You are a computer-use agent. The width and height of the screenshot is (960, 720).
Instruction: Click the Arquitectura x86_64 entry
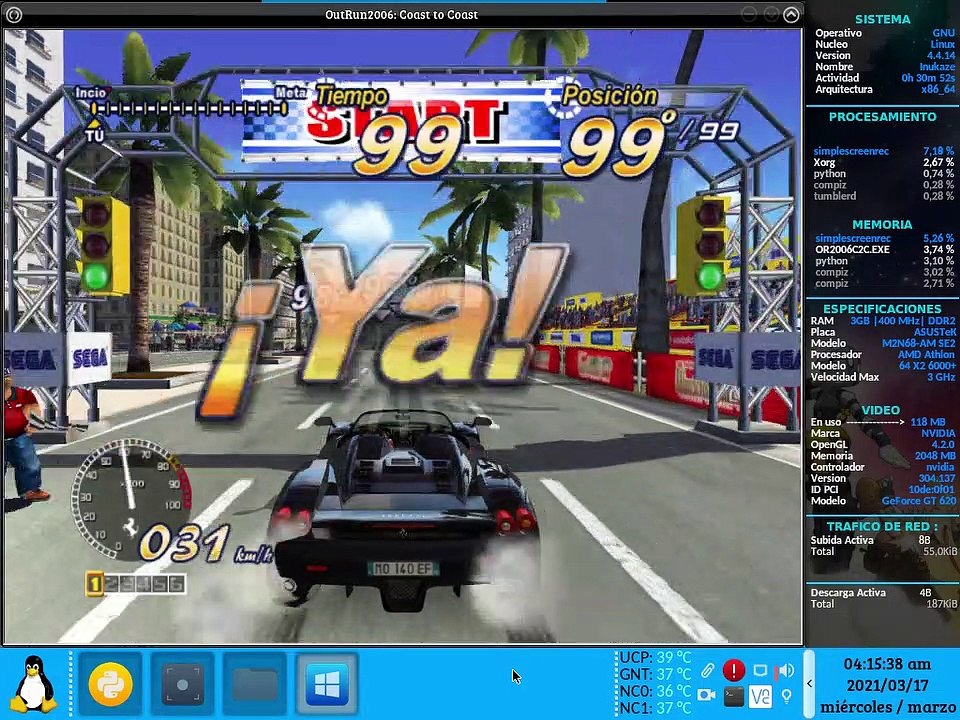(885, 89)
